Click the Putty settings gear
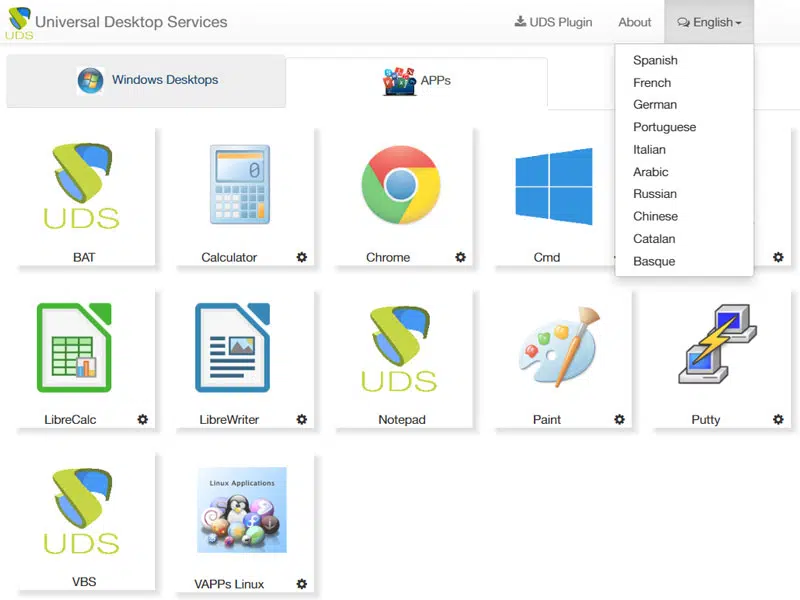This screenshot has height=600, width=800. (778, 419)
